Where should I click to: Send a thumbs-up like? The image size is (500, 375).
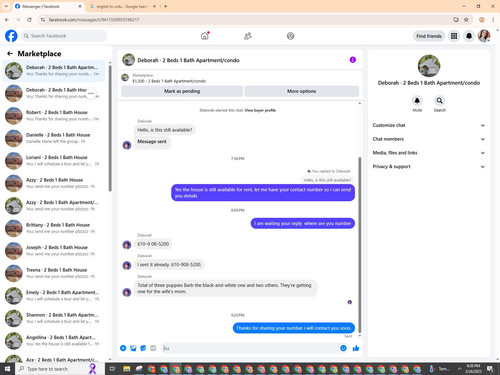[356, 348]
